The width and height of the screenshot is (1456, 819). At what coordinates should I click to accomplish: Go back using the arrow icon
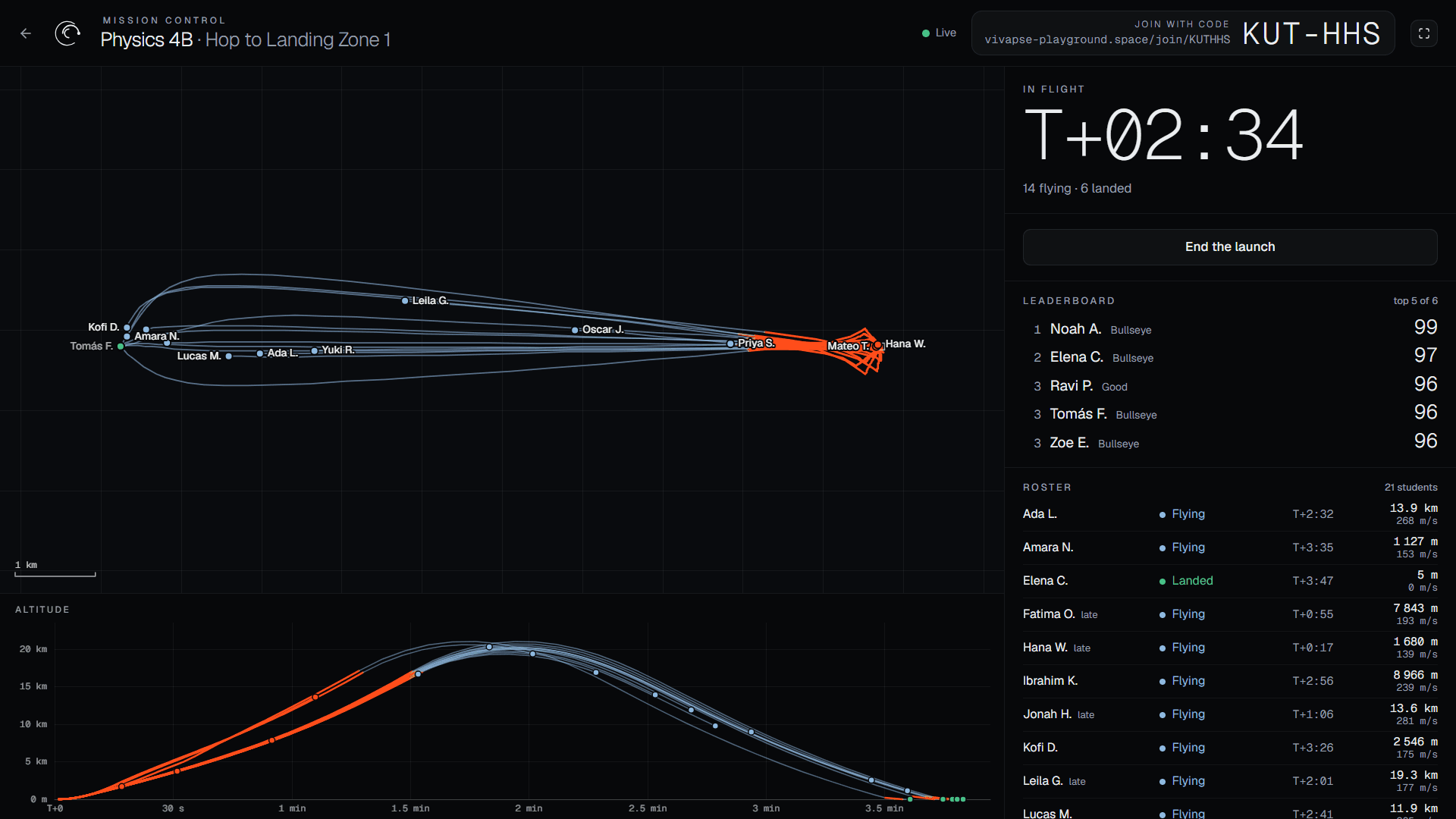click(x=26, y=33)
